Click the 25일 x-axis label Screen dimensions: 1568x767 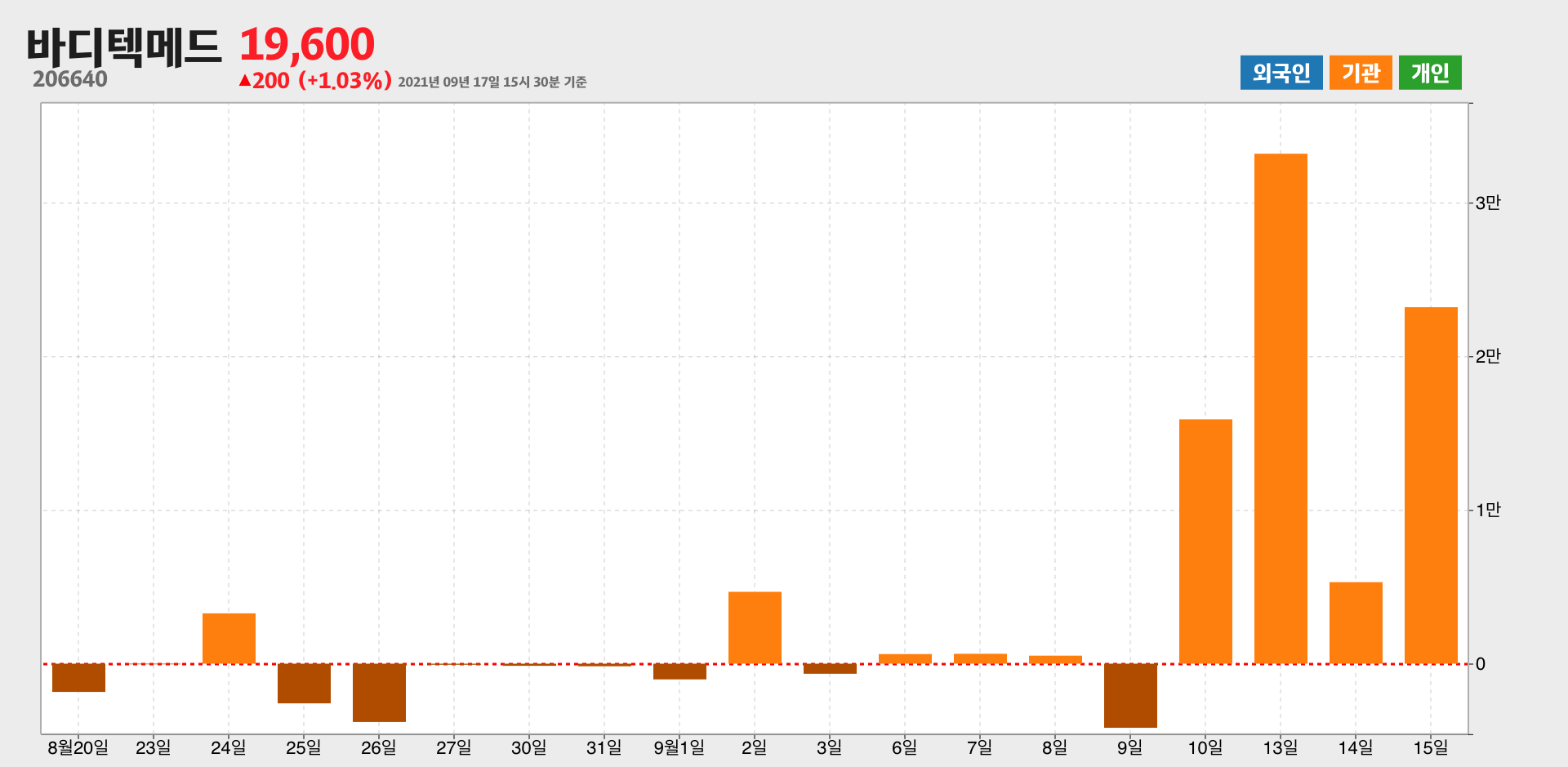[303, 747]
